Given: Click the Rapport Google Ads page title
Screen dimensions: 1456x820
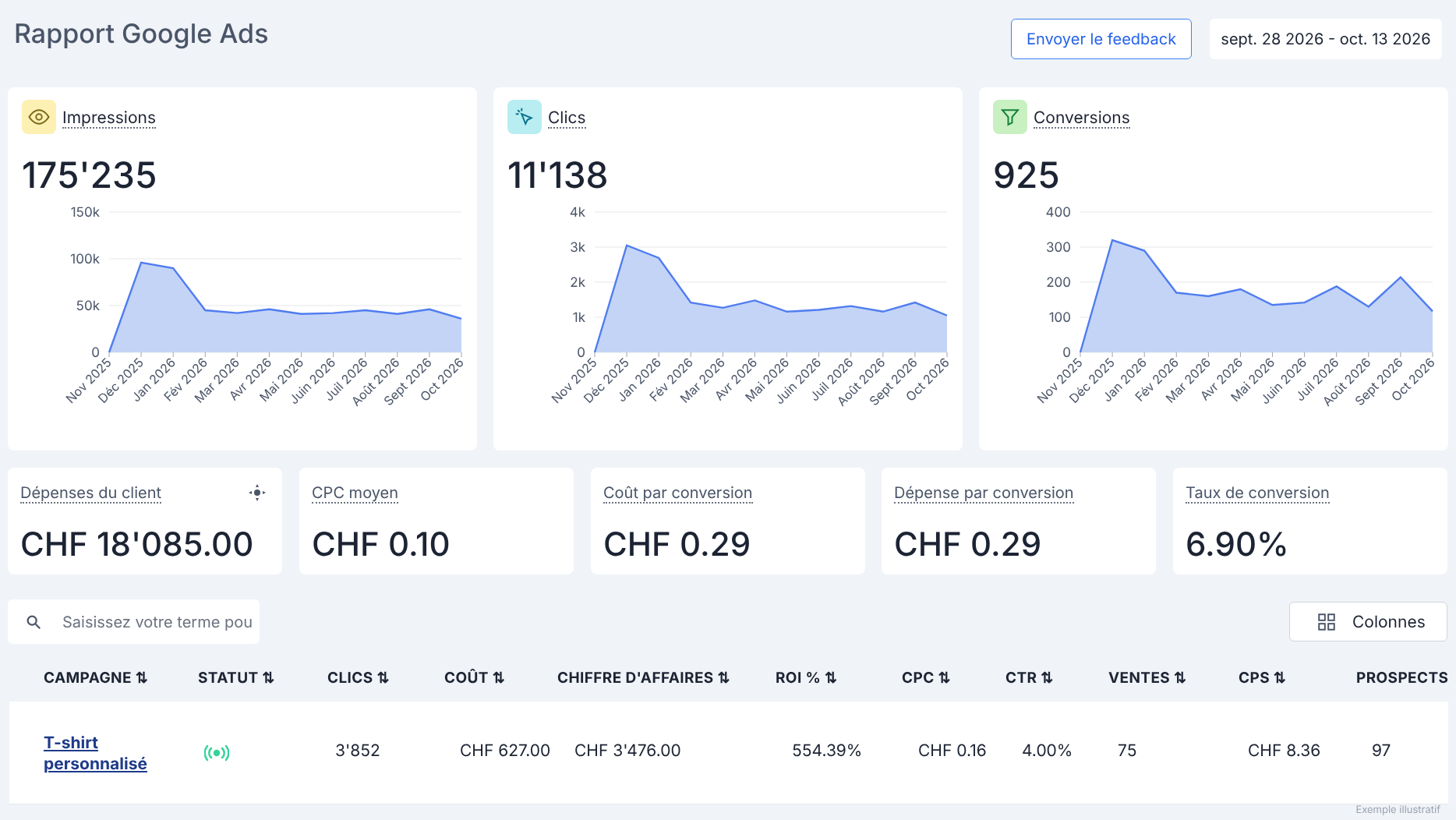Looking at the screenshot, I should tap(141, 34).
